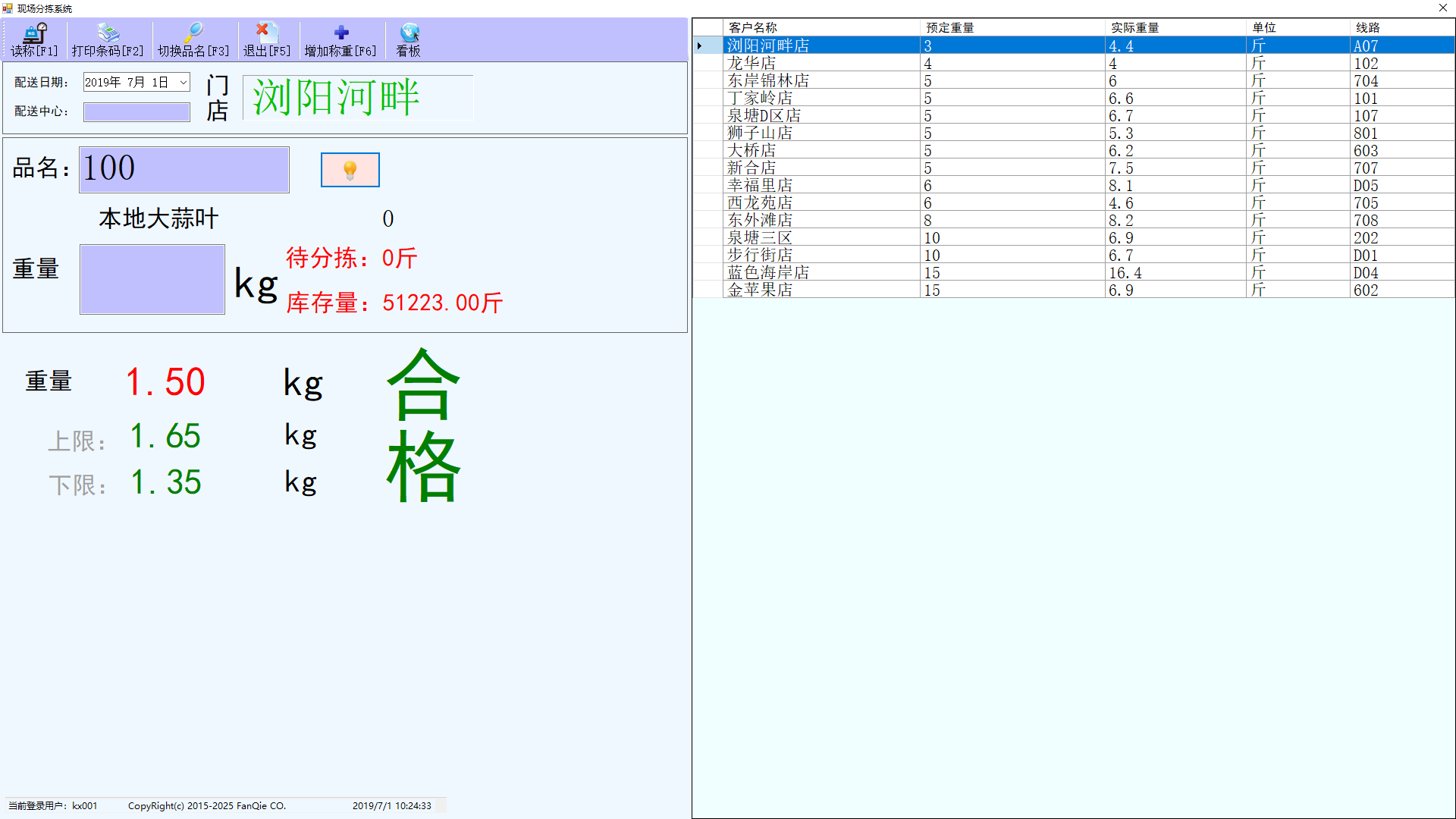Image resolution: width=1456 pixels, height=819 pixels.
Task: Click the 退出 [F5] exit icon
Action: (x=266, y=33)
